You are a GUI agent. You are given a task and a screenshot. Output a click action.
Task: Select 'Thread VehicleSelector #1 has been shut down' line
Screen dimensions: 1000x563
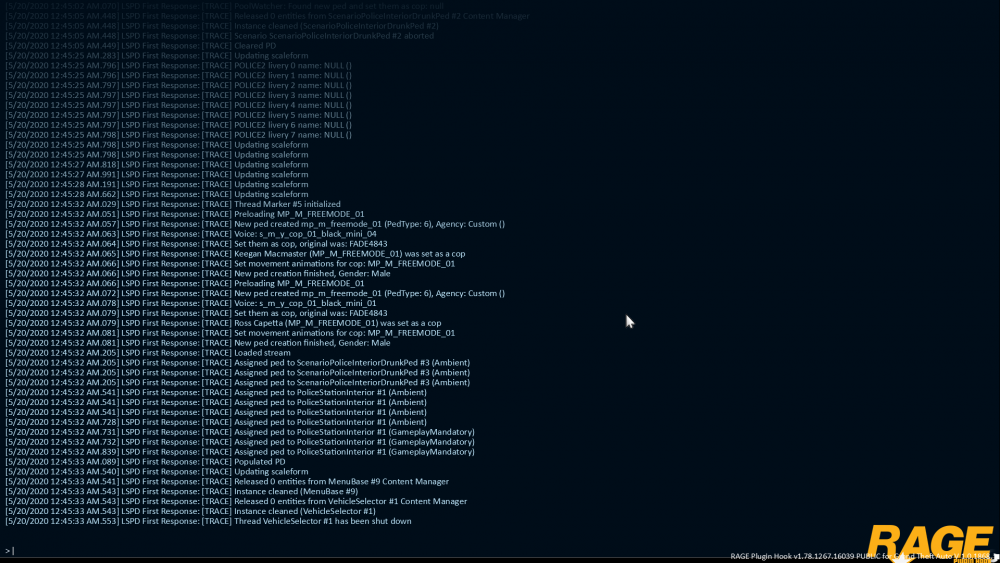coord(209,521)
